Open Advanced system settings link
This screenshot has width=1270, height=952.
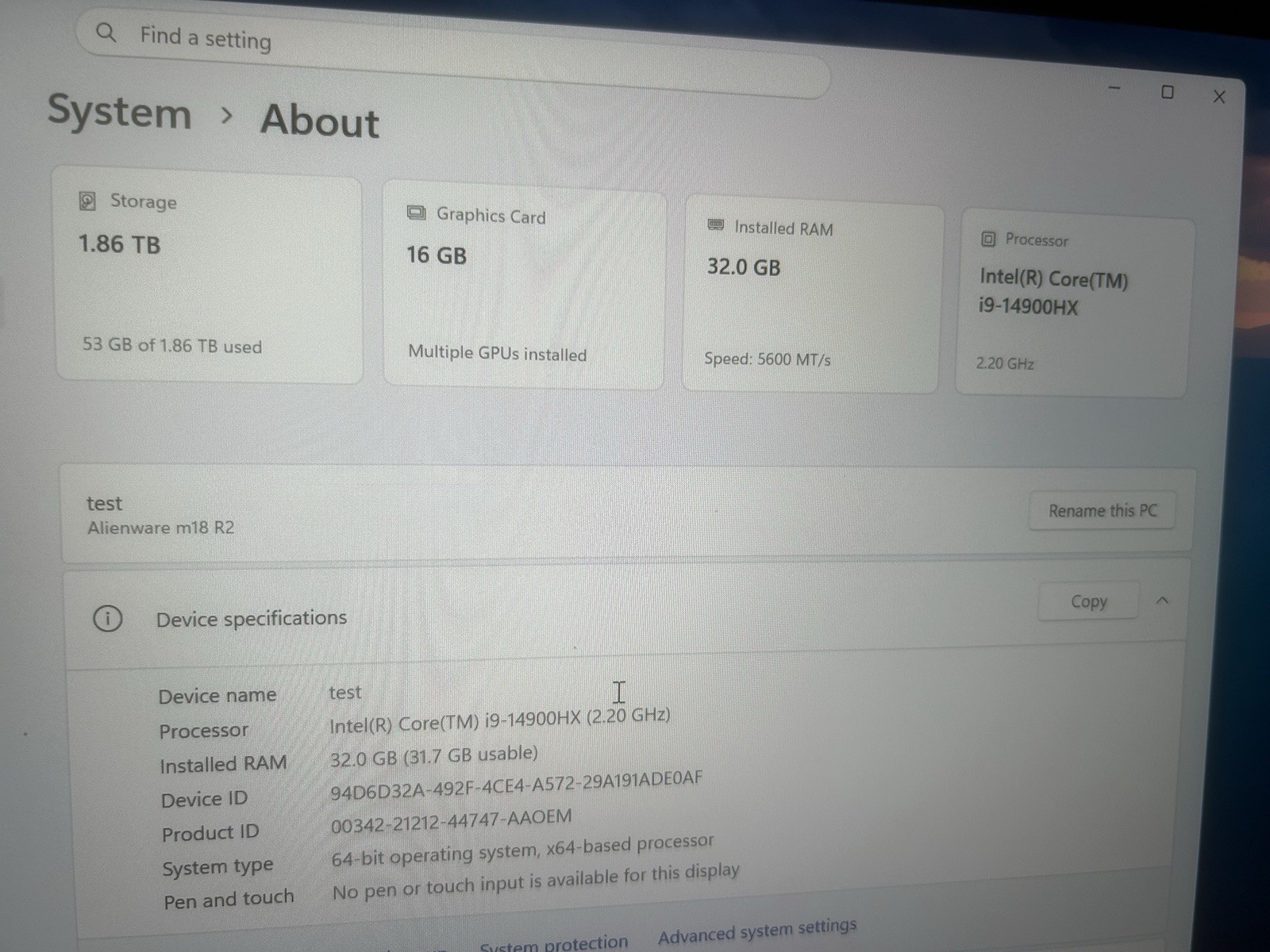[x=757, y=932]
